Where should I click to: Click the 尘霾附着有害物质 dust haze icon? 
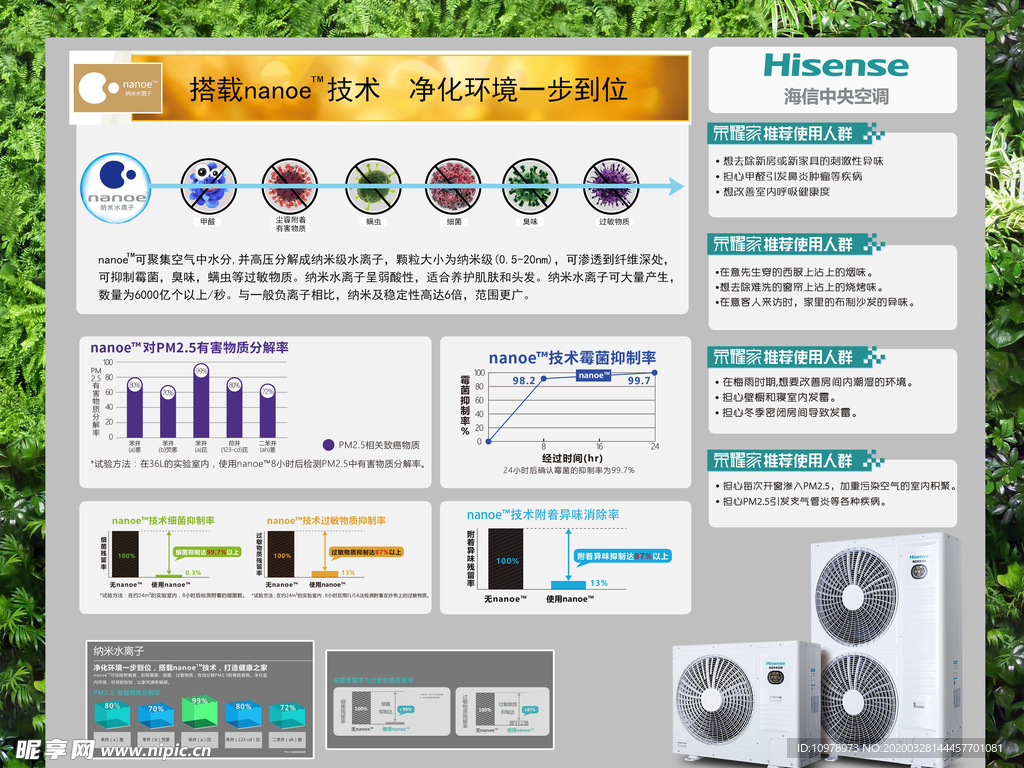(x=288, y=185)
